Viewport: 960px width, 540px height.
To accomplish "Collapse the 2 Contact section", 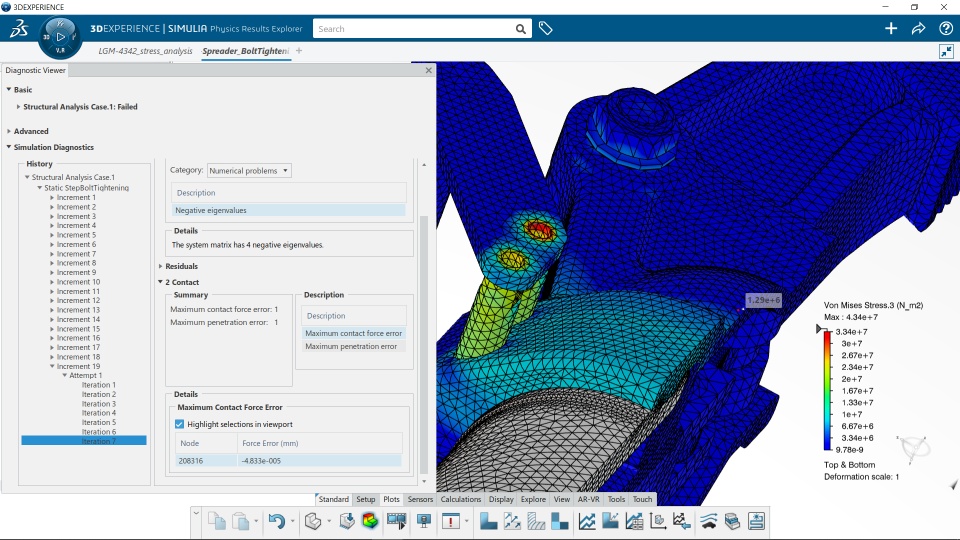I will click(160, 282).
